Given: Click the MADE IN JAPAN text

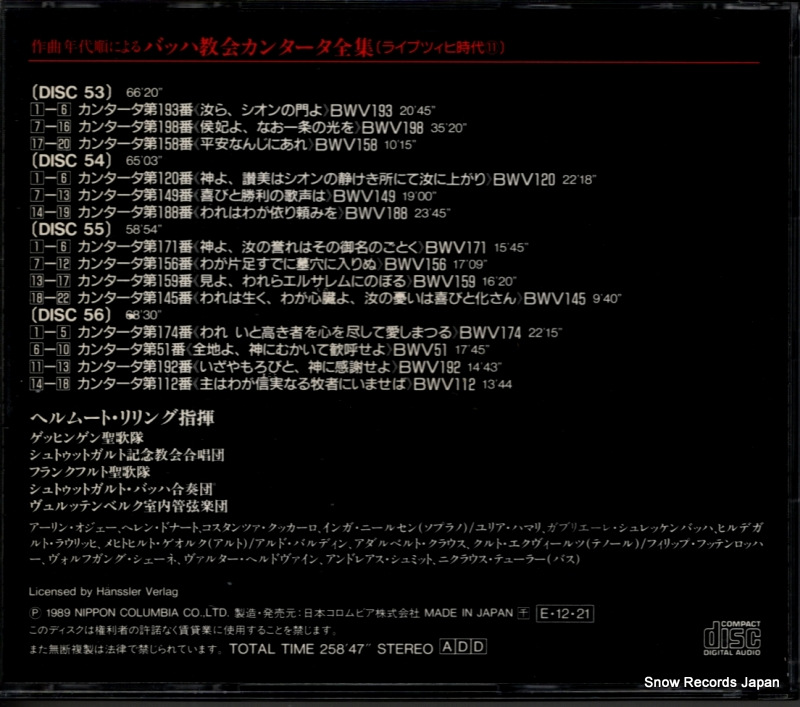Looking at the screenshot, I should point(468,613).
